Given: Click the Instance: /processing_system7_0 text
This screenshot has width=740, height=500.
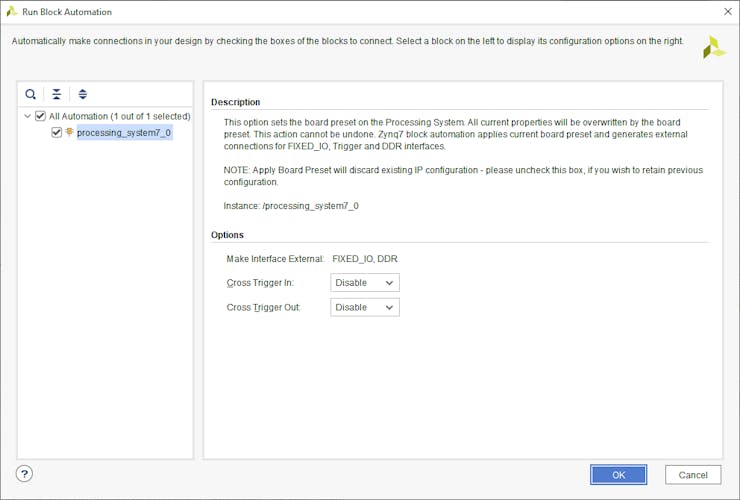Looking at the screenshot, I should [291, 205].
